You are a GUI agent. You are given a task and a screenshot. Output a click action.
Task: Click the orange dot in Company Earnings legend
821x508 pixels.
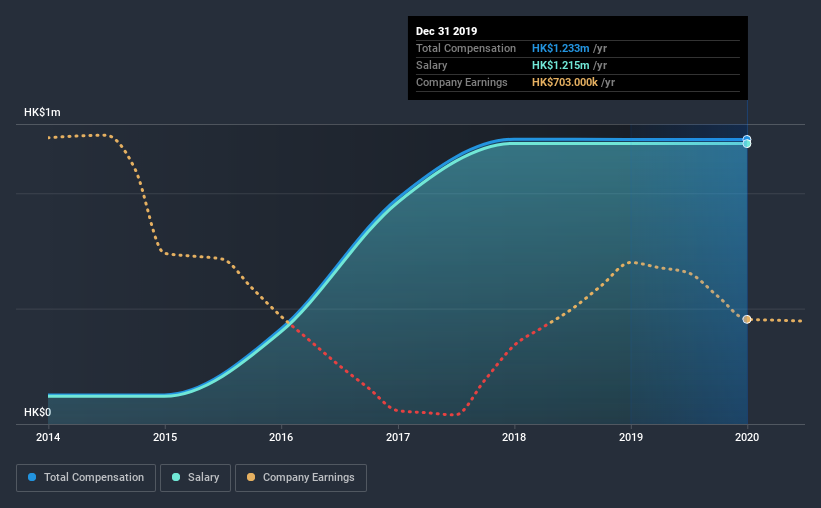point(251,477)
